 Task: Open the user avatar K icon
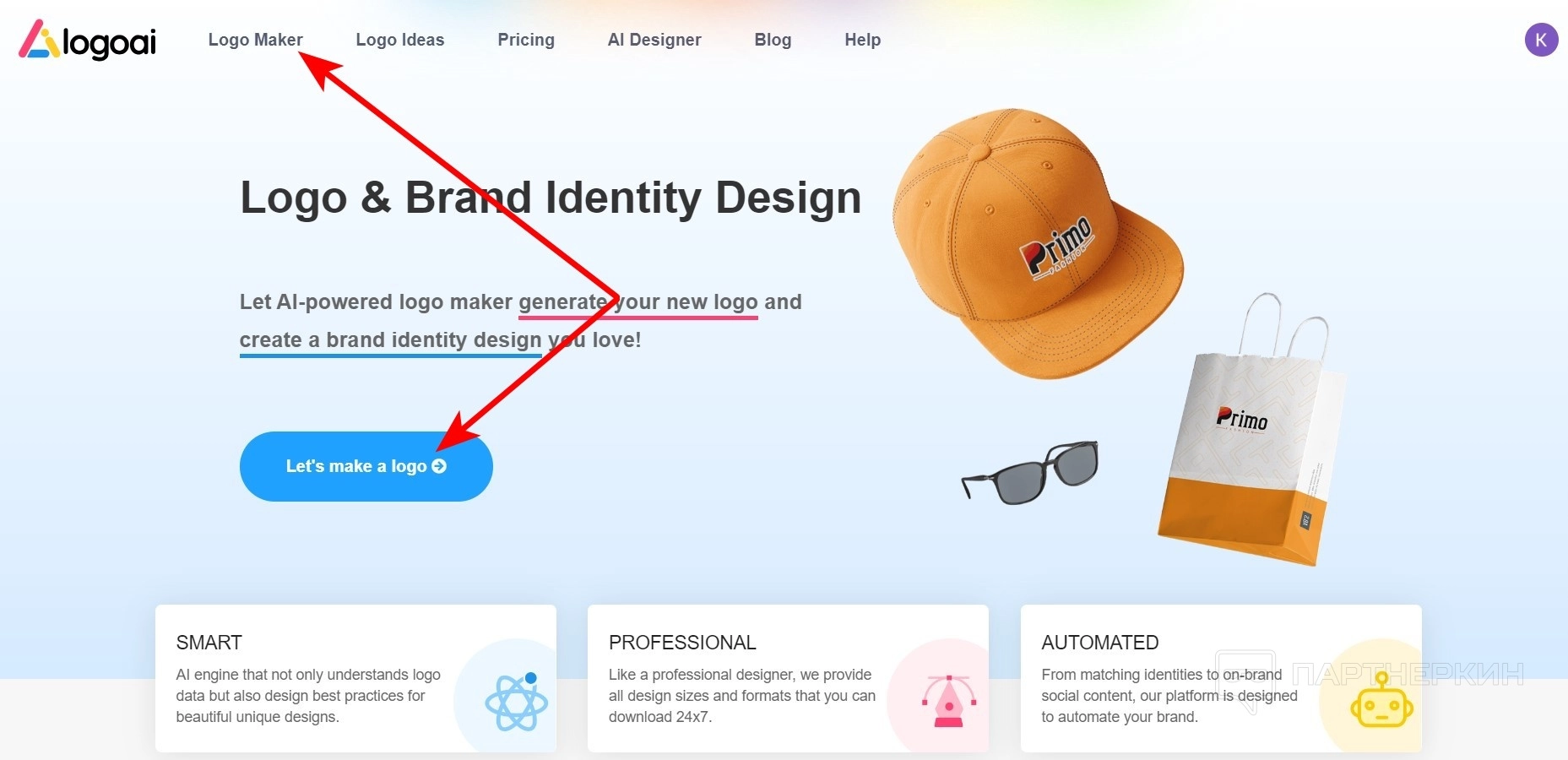1541,40
